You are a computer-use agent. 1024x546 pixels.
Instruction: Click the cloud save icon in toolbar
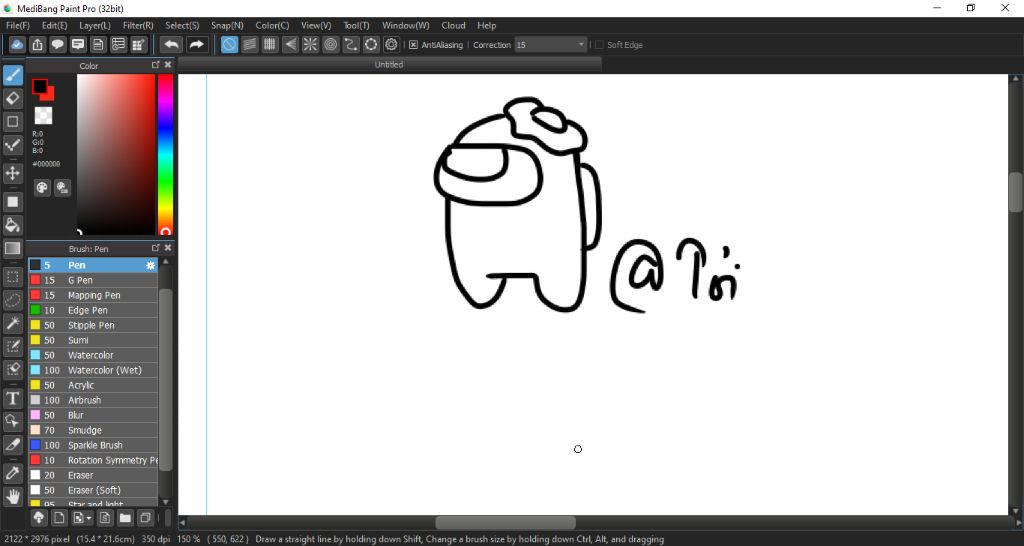(18, 44)
